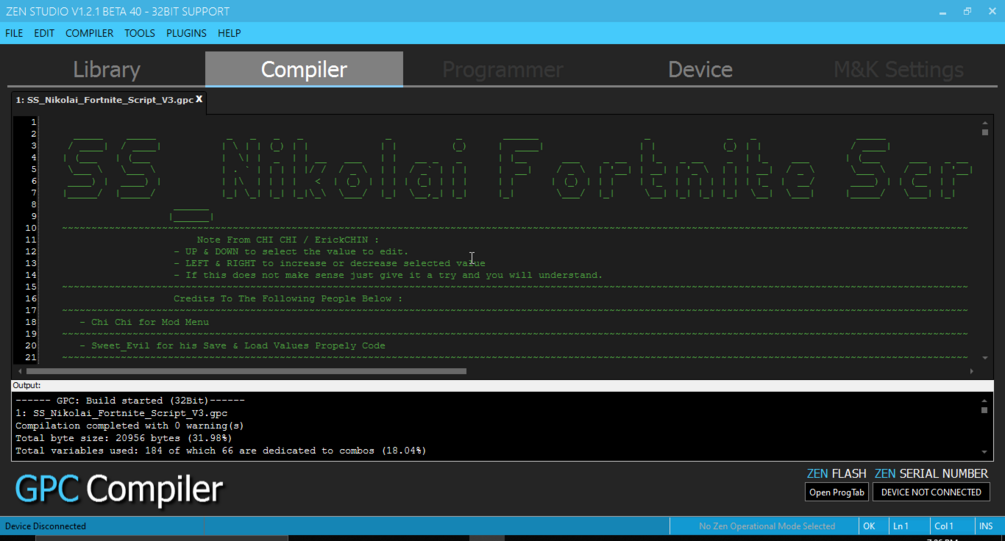The image size is (1005, 541).
Task: Click the output panel scroll up arrow
Action: 984,401
